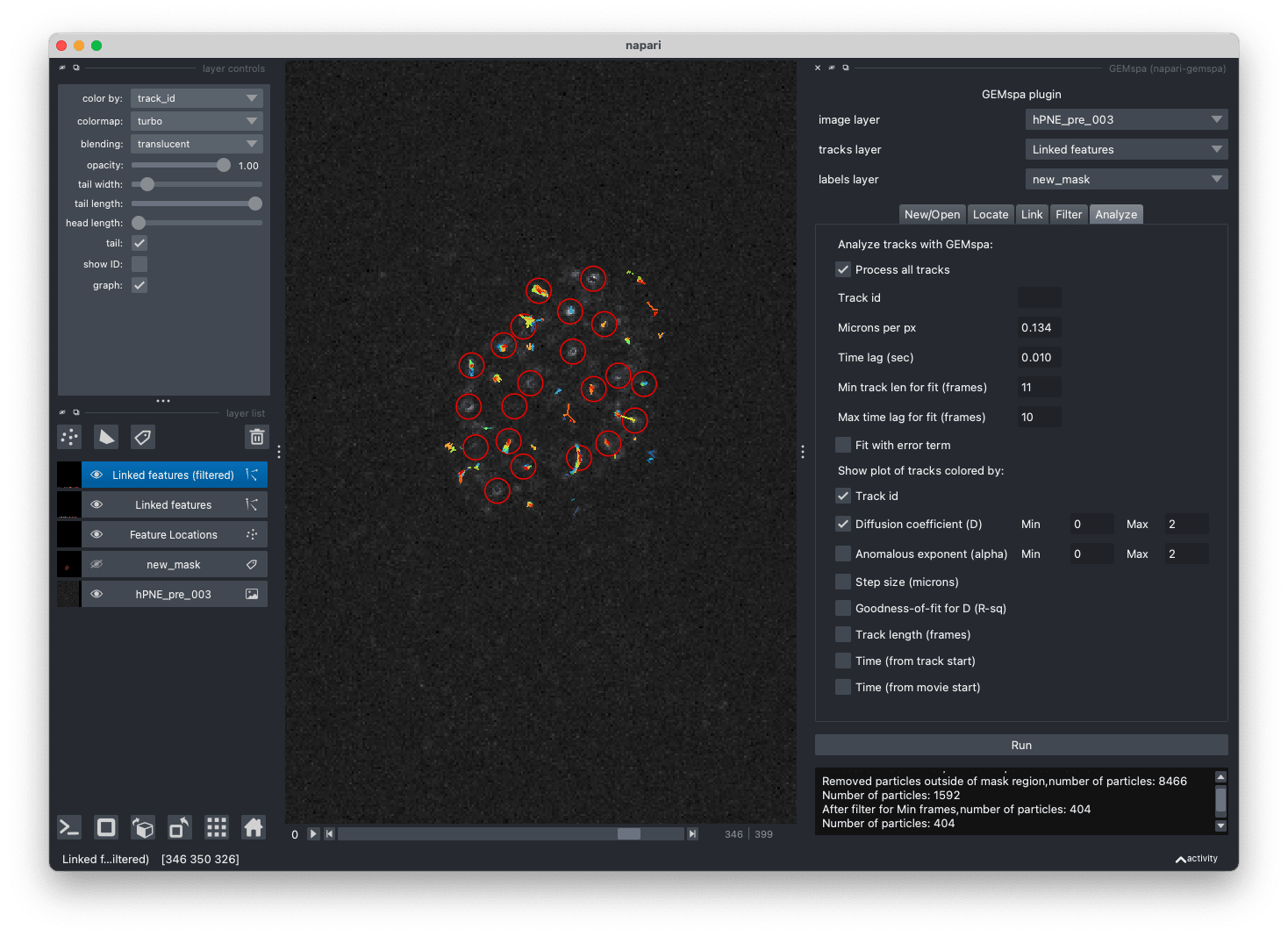
Task: Click points type icon on Feature Locations layer
Action: pos(252,534)
